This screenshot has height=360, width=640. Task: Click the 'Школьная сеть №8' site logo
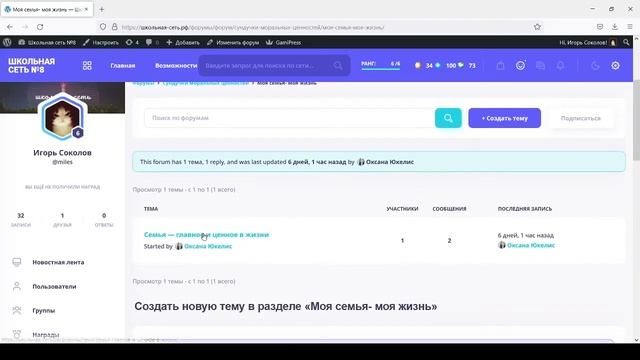pos(31,66)
